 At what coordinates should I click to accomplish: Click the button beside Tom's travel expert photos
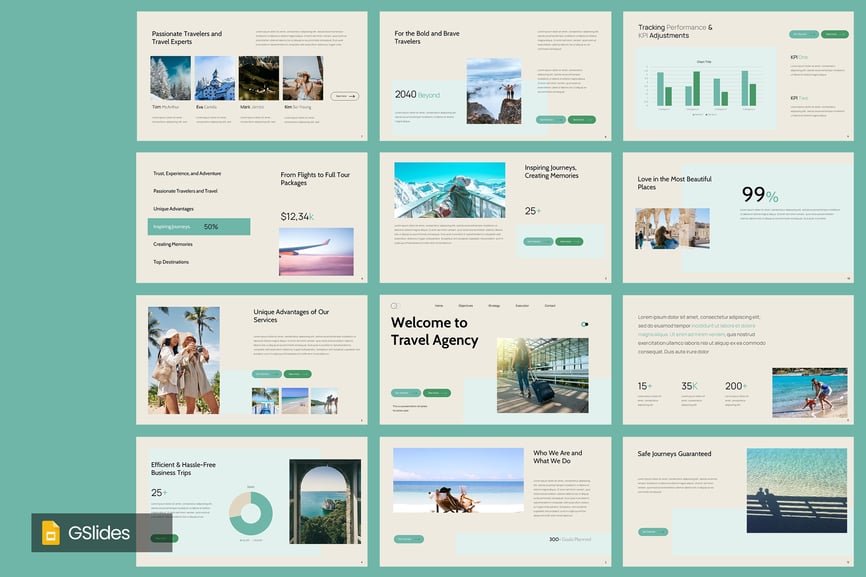[x=346, y=96]
